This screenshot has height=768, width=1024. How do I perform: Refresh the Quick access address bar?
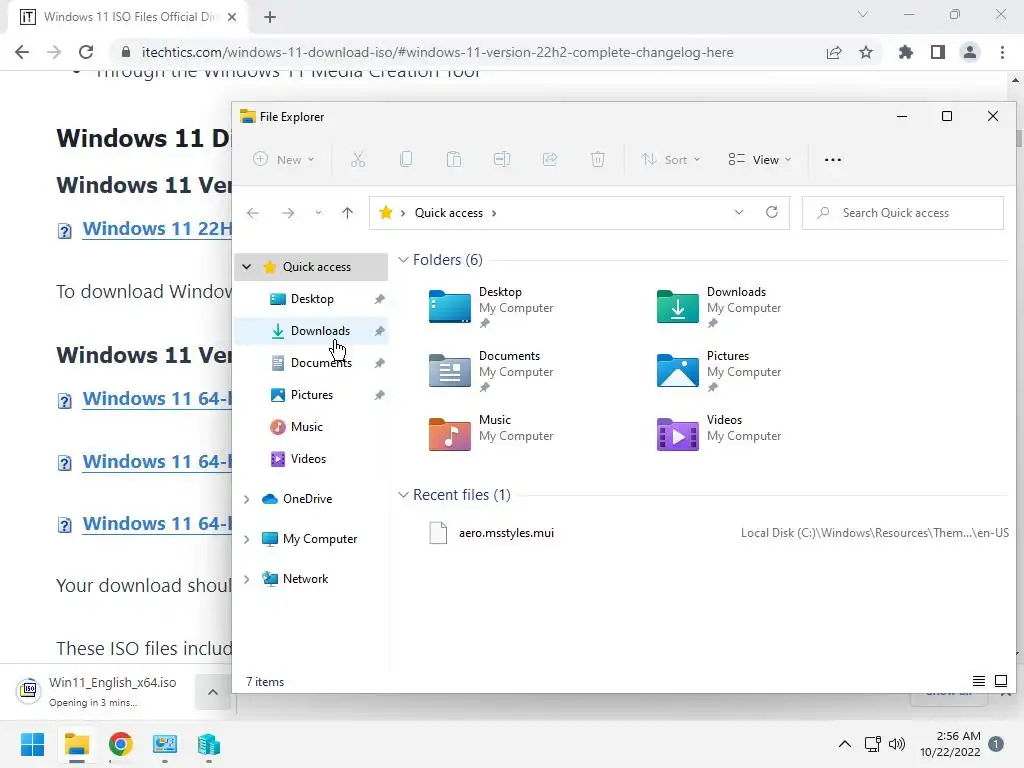click(x=772, y=212)
